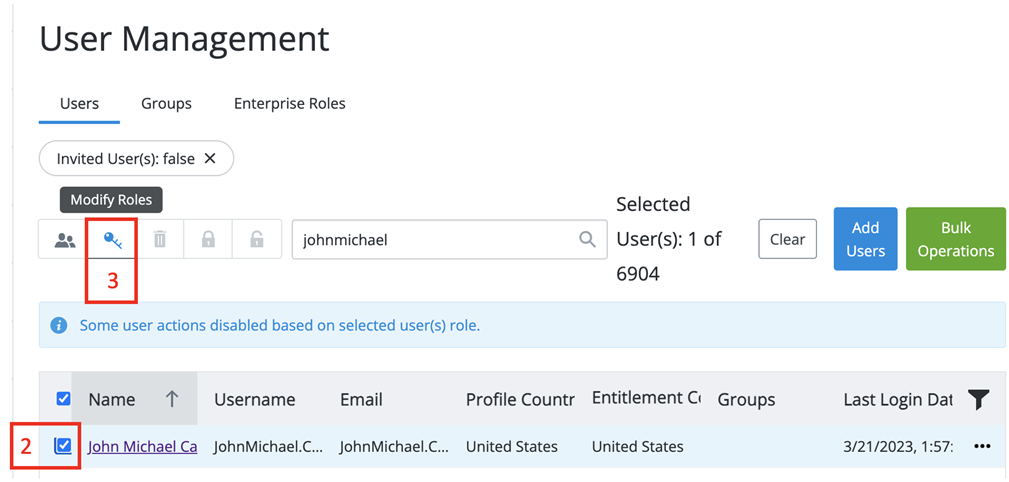Click the Add Users button
This screenshot has width=1009, height=482.
(x=865, y=239)
